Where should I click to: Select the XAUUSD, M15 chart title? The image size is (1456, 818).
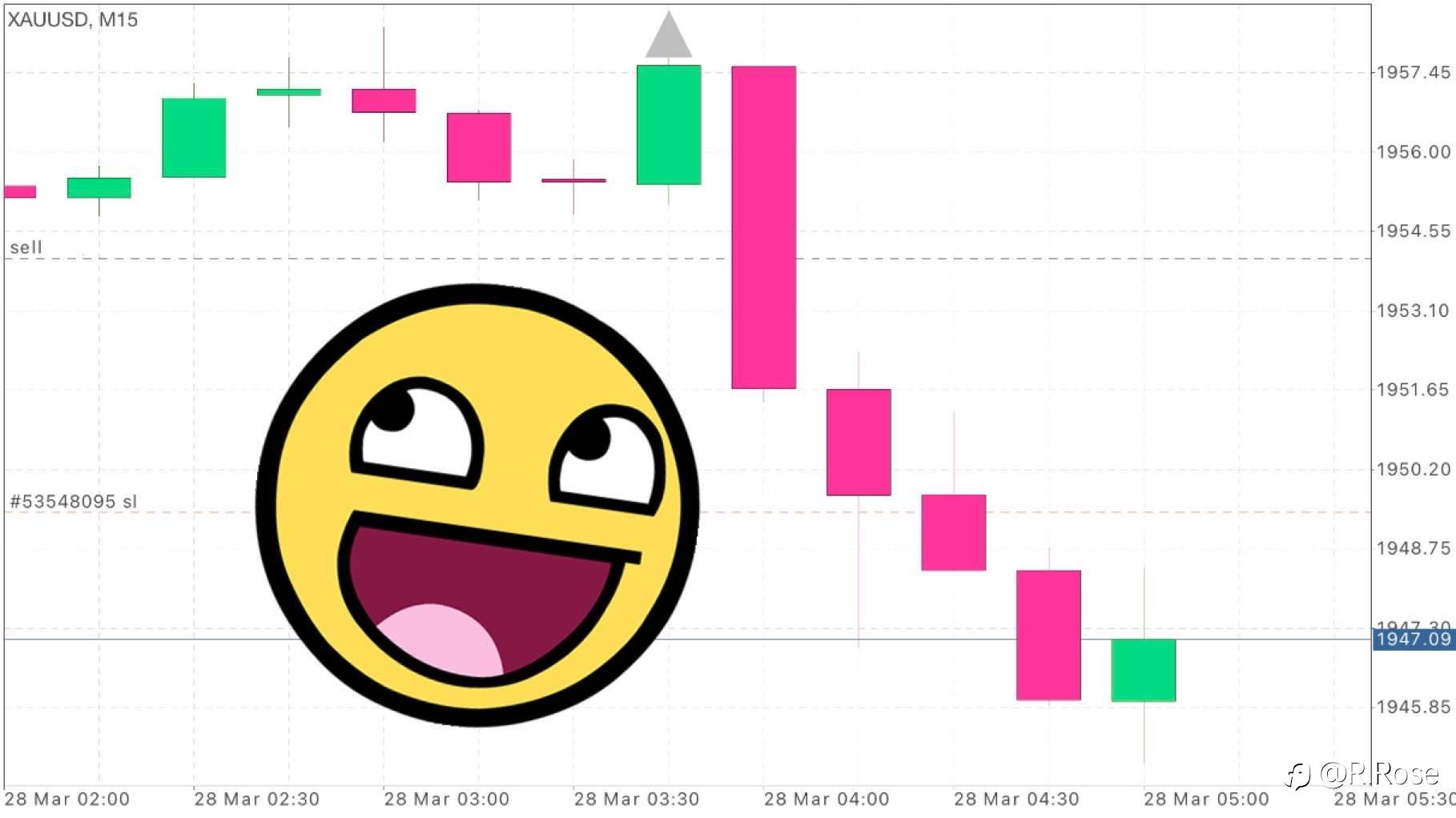(x=73, y=20)
